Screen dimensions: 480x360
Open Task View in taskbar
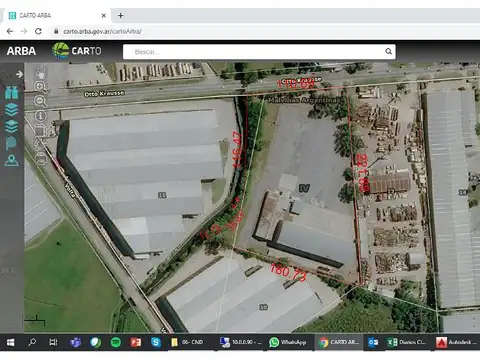click(53, 342)
